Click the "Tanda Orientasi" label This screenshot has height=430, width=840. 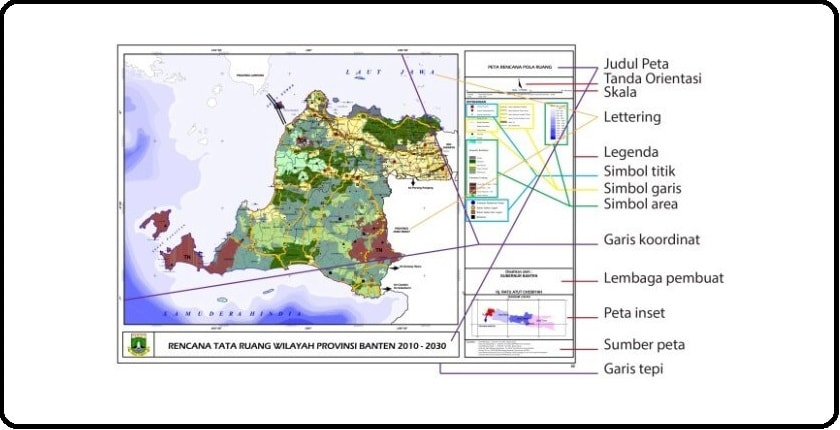click(653, 78)
